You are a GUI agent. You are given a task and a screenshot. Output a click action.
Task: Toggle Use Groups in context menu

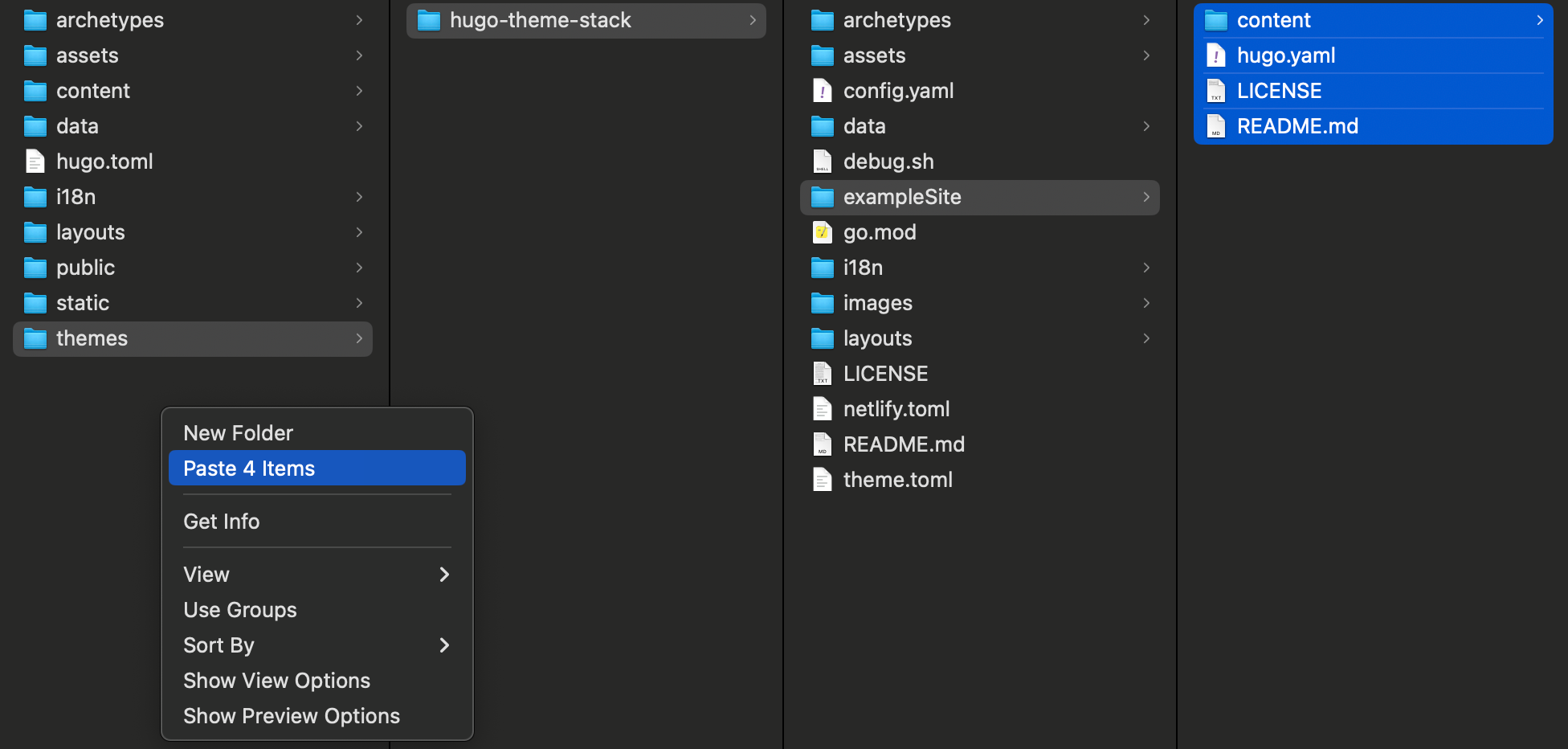coord(240,610)
